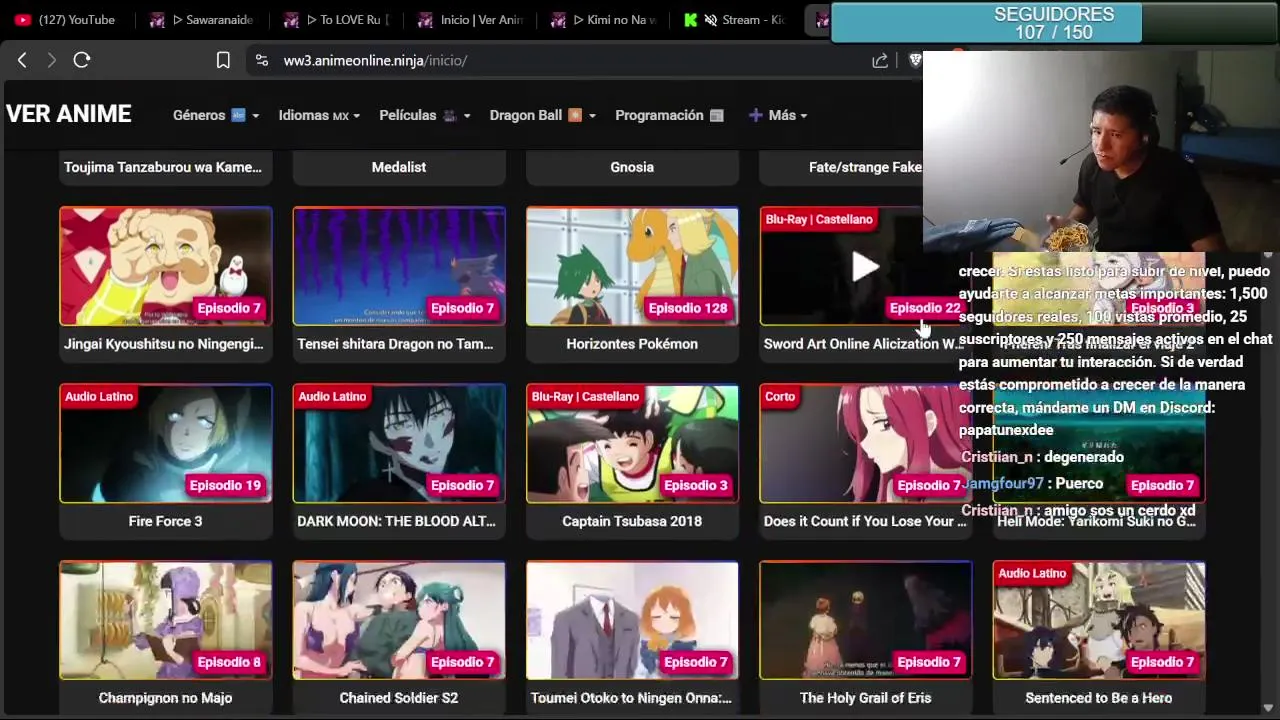Click the Corto label on Does it Count
The height and width of the screenshot is (720, 1280).
pos(780,397)
